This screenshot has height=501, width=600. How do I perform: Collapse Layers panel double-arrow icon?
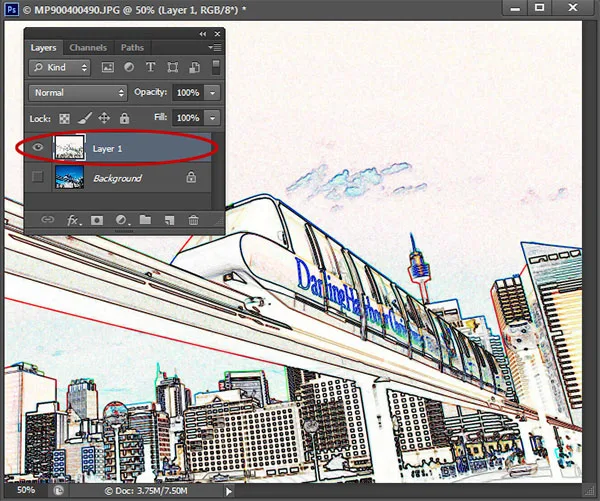coord(203,34)
